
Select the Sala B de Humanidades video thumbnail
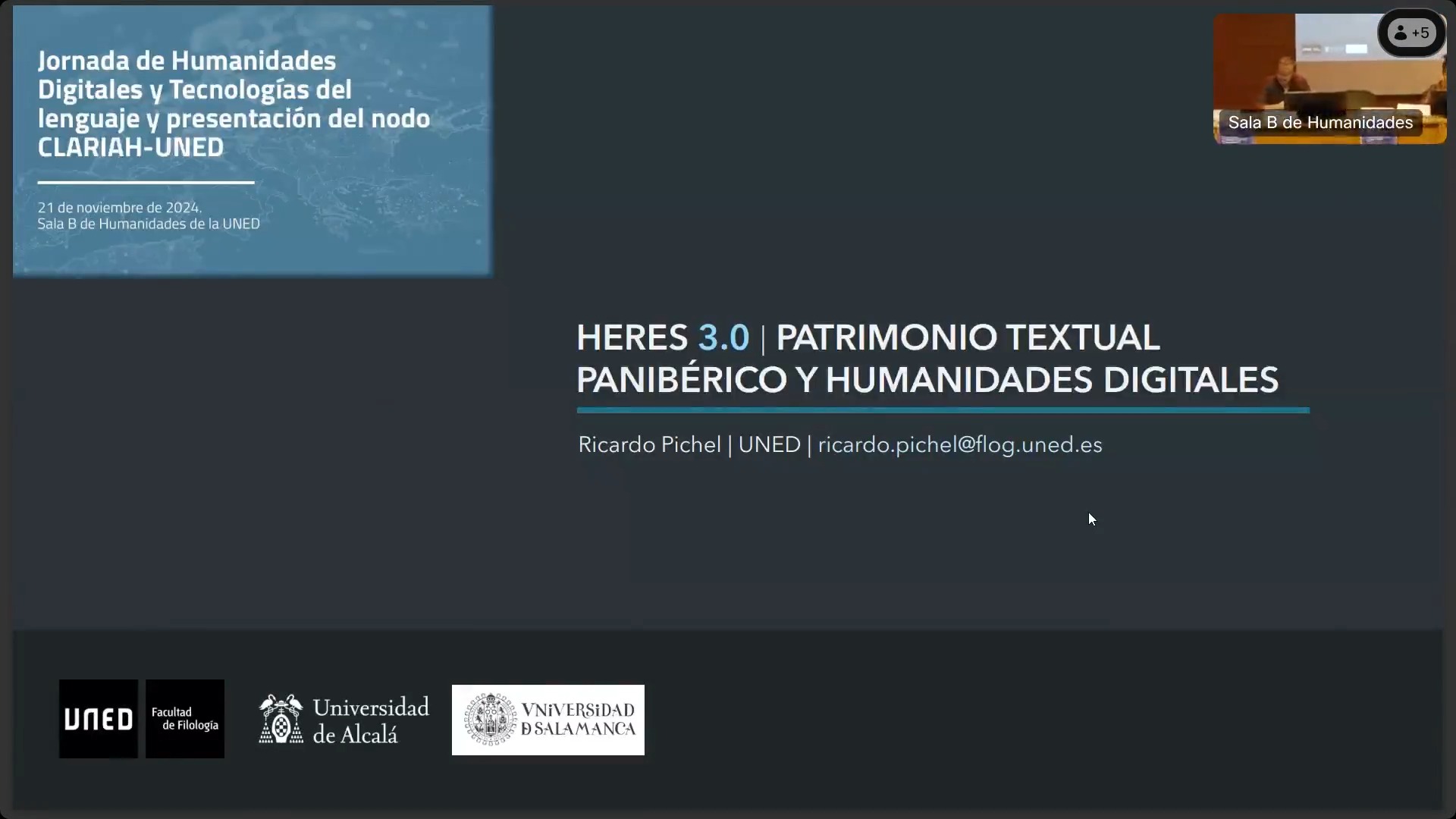[x=1330, y=78]
